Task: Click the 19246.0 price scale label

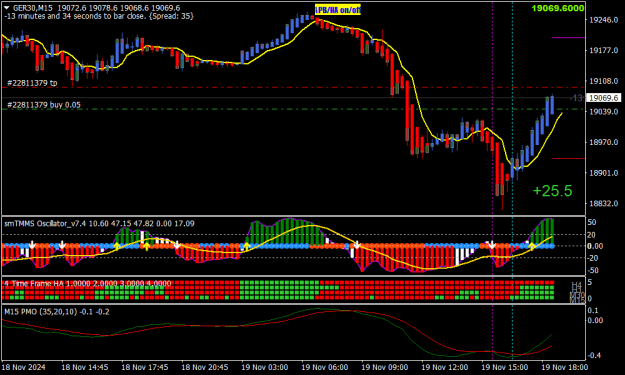Action: [603, 20]
